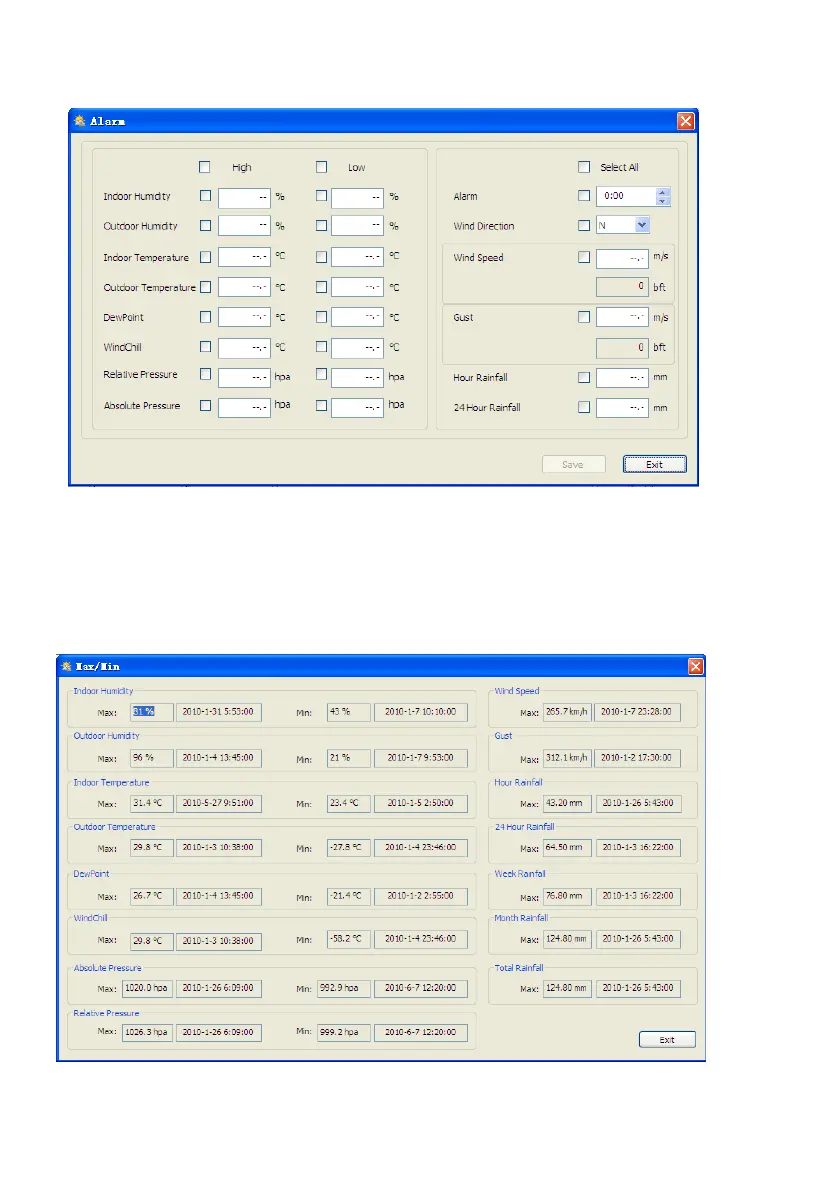Enable Outdoor Temperature low alarm checkbox
Image resolution: width=822 pixels, height=1191 pixels.
(x=321, y=287)
